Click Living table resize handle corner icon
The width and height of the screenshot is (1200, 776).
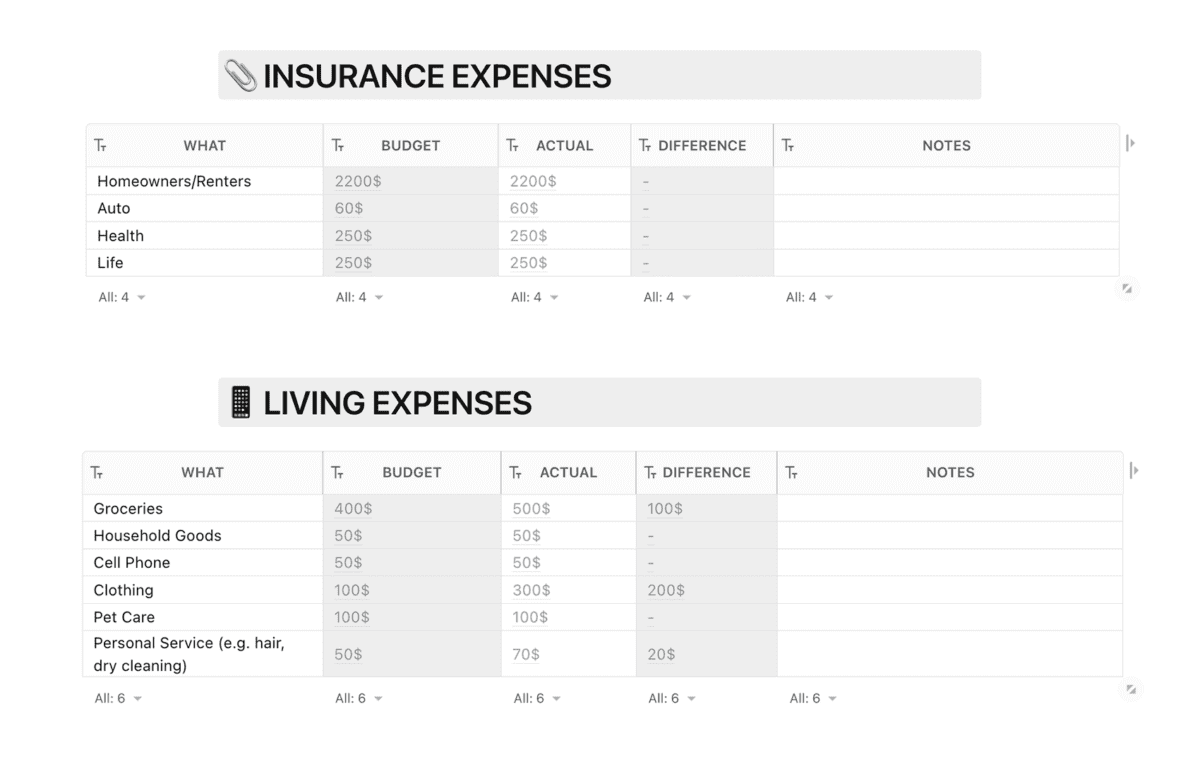(1131, 689)
